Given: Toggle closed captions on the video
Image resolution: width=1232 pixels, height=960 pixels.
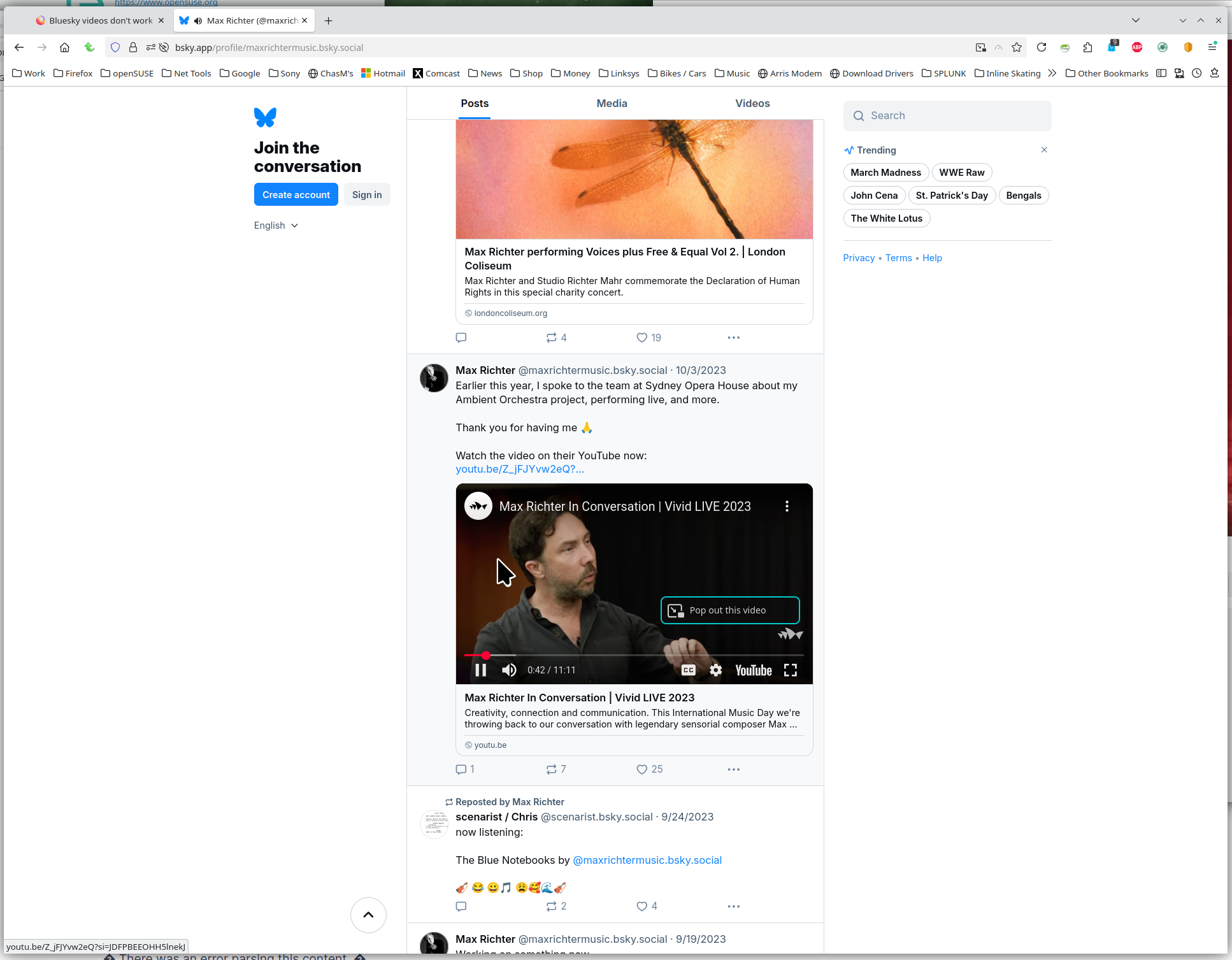Looking at the screenshot, I should (689, 670).
